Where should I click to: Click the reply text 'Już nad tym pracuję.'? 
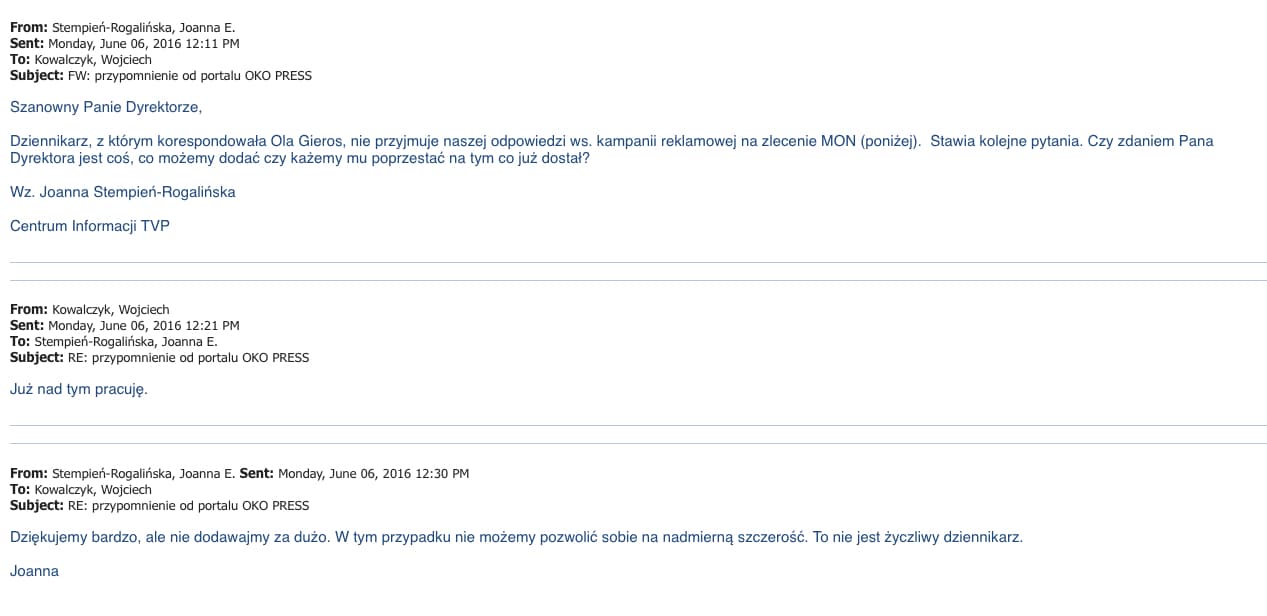click(x=79, y=389)
